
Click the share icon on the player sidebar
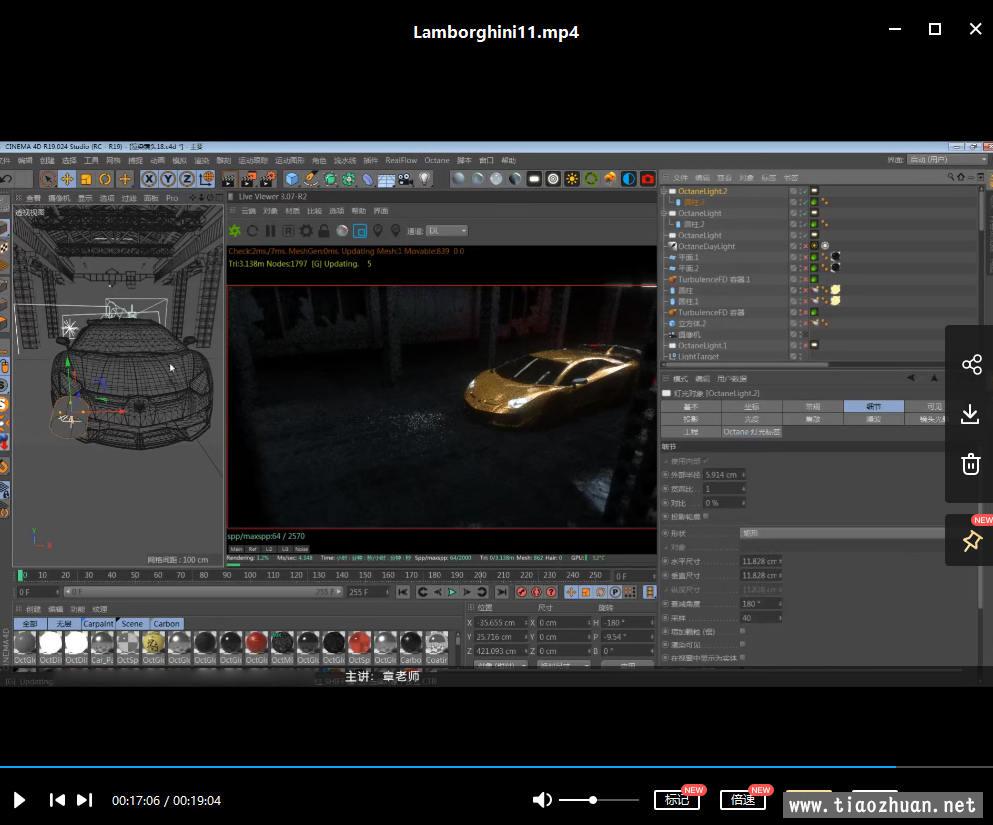point(971,364)
